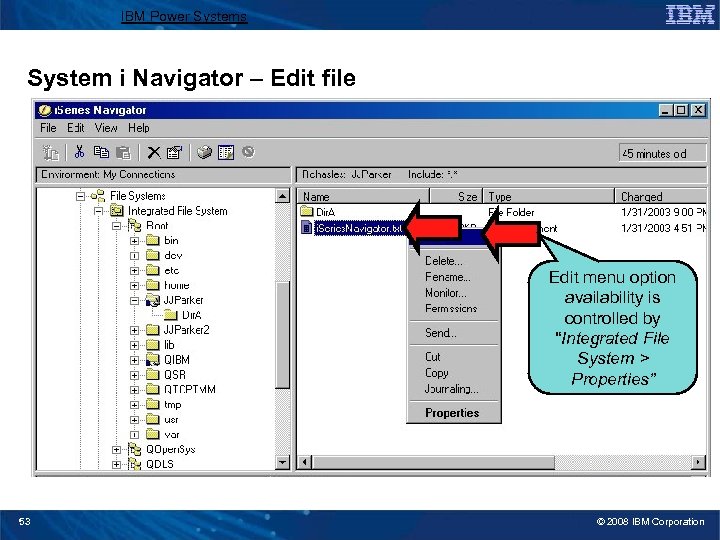Choose Monitor... from the context menu
This screenshot has width=720, height=540.
(445, 293)
